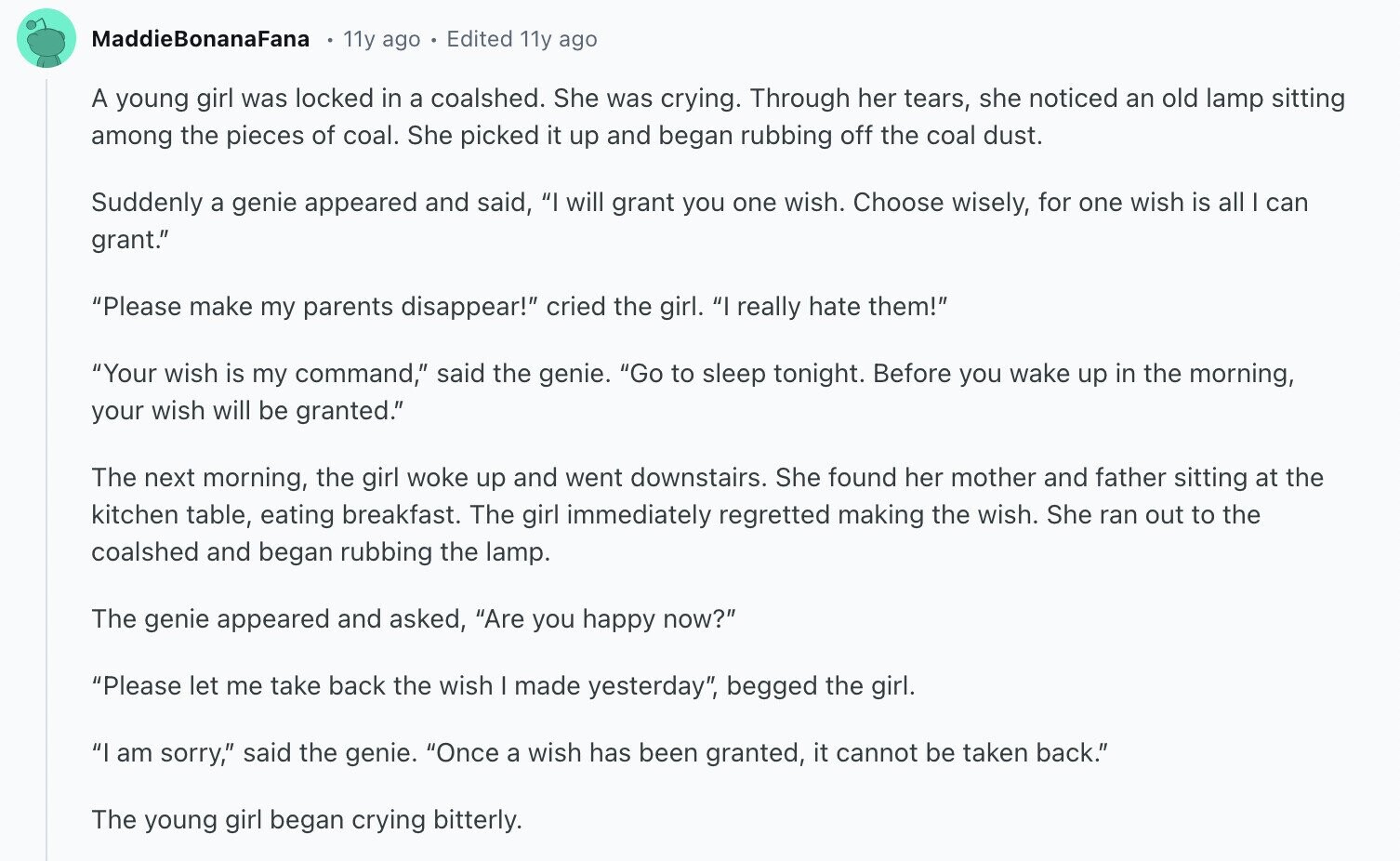
Task: Click the final line "The young girl began crying bitterly."
Action: pyautogui.click(x=307, y=819)
